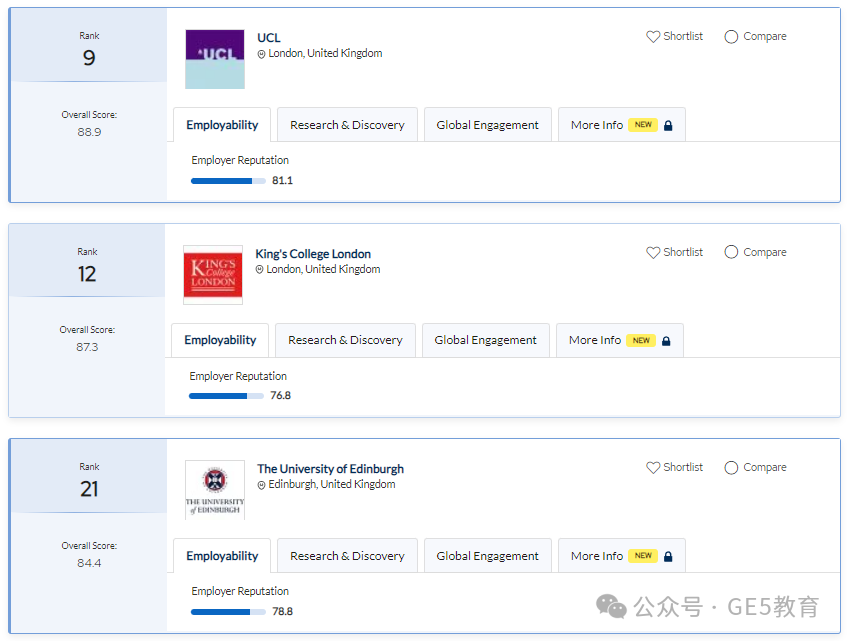Click the location pin icon under UCL
Viewport: 847px width, 641px height.
[261, 54]
